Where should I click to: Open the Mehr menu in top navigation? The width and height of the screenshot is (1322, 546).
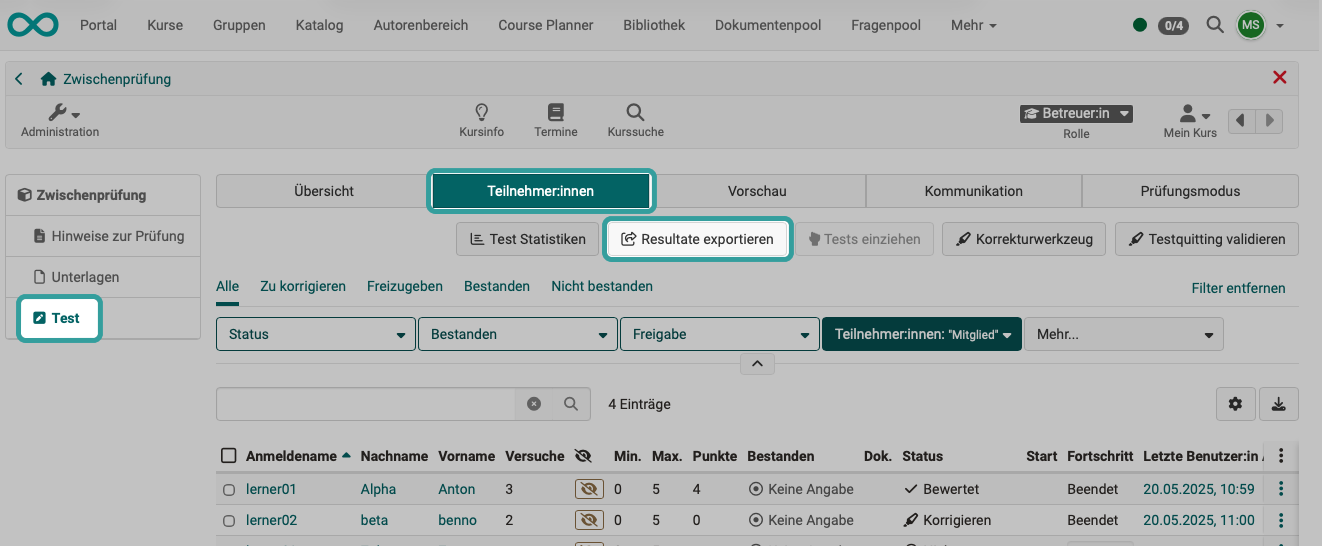point(974,25)
